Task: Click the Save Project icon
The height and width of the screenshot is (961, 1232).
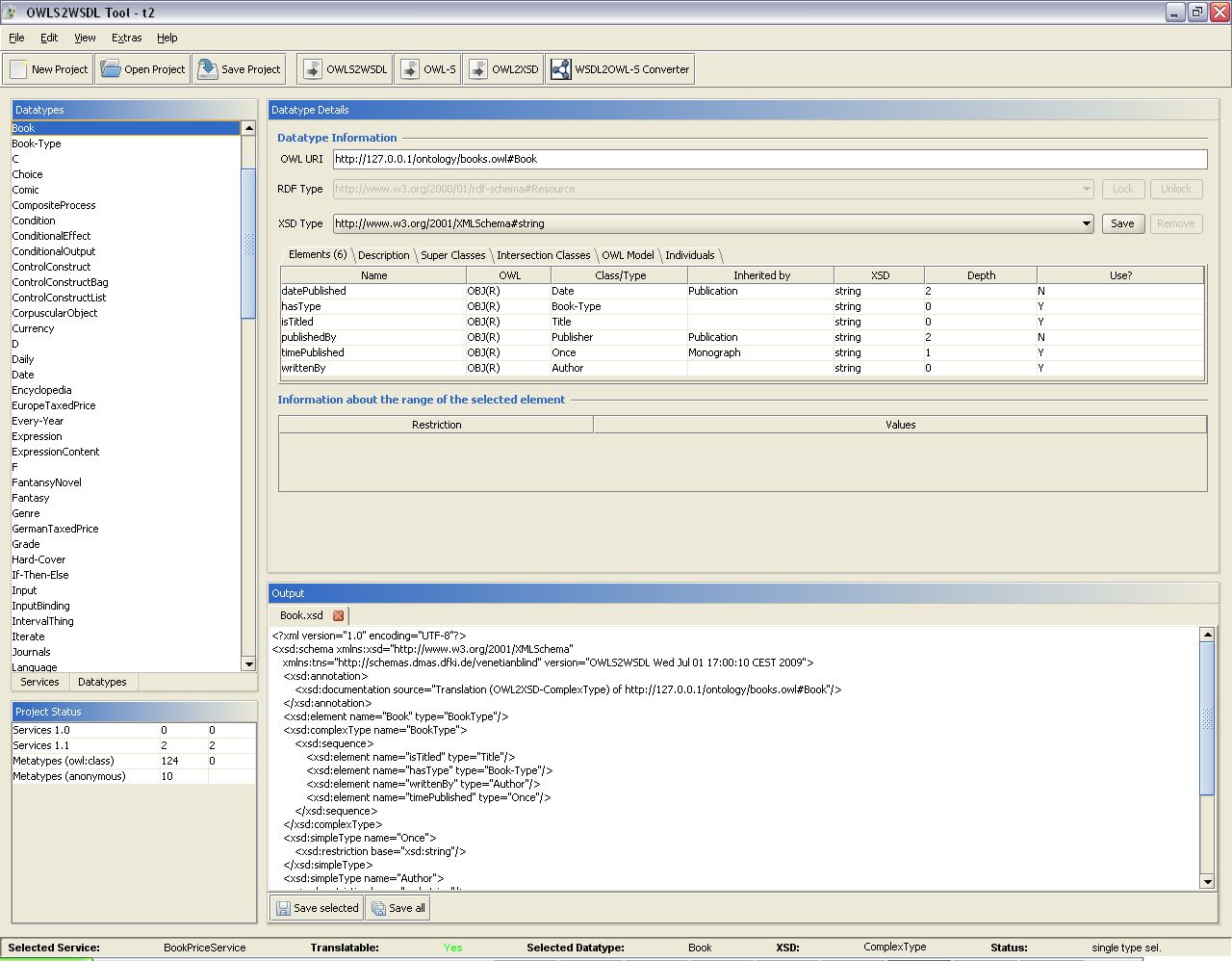Action: tap(207, 69)
